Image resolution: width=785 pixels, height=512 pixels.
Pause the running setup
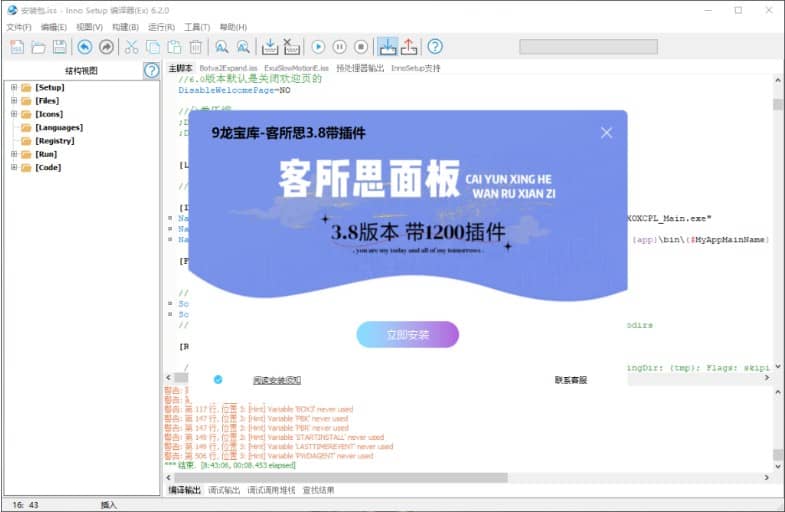tap(339, 47)
